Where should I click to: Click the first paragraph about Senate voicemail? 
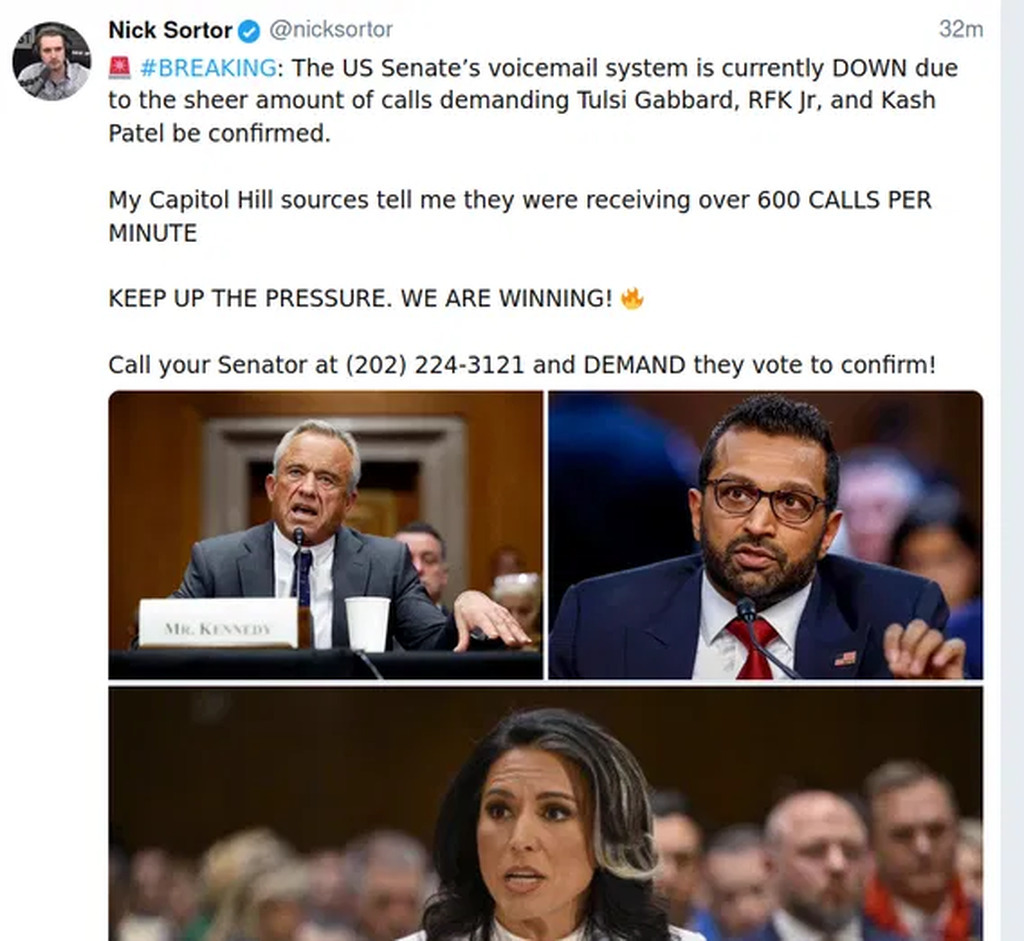530,100
